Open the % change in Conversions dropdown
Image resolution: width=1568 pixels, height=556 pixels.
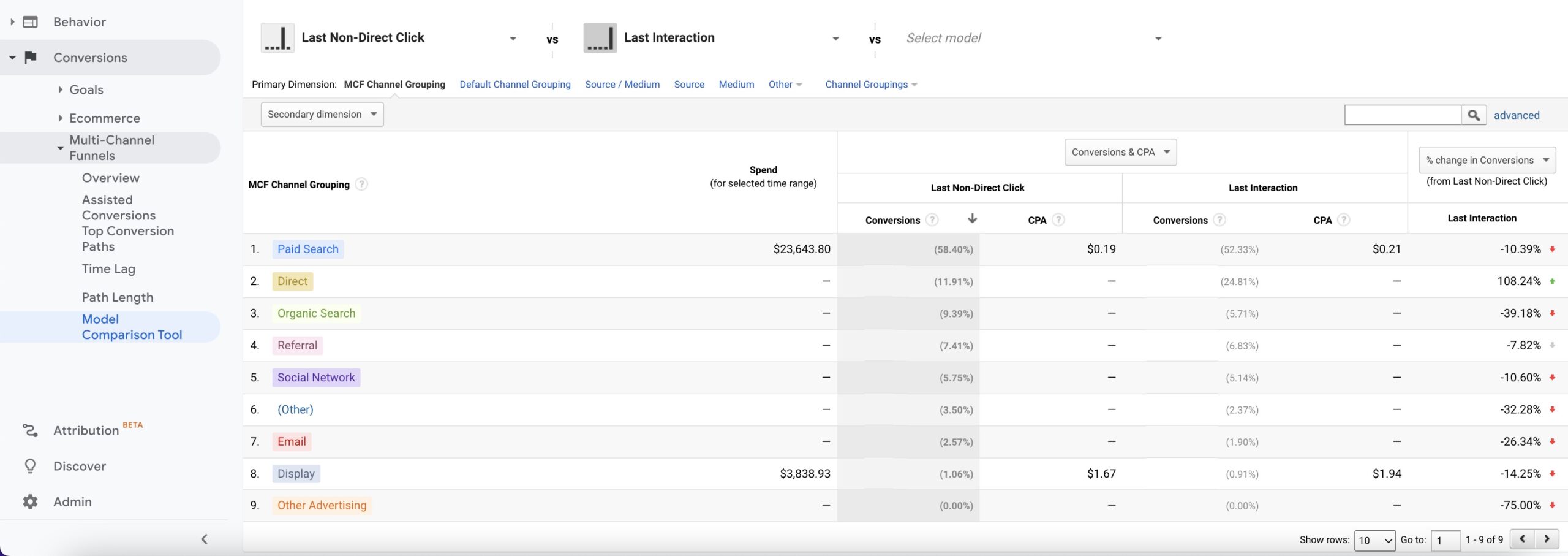point(1487,160)
